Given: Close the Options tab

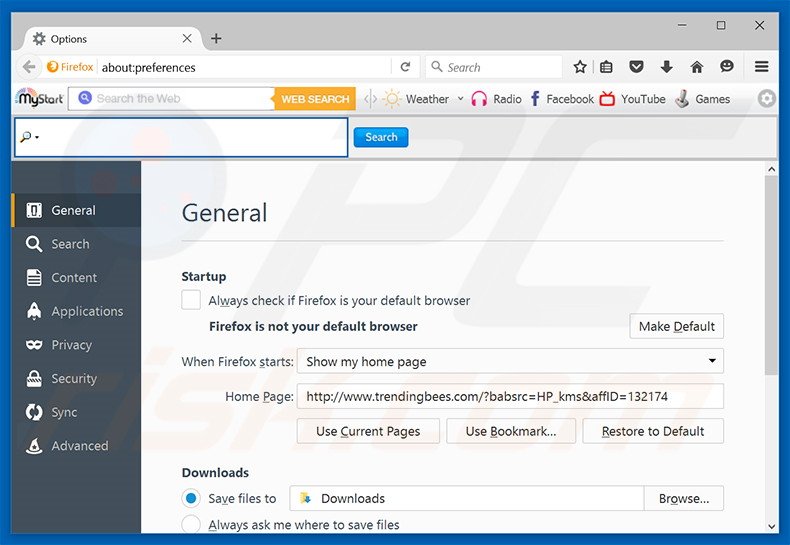Looking at the screenshot, I should 187,38.
